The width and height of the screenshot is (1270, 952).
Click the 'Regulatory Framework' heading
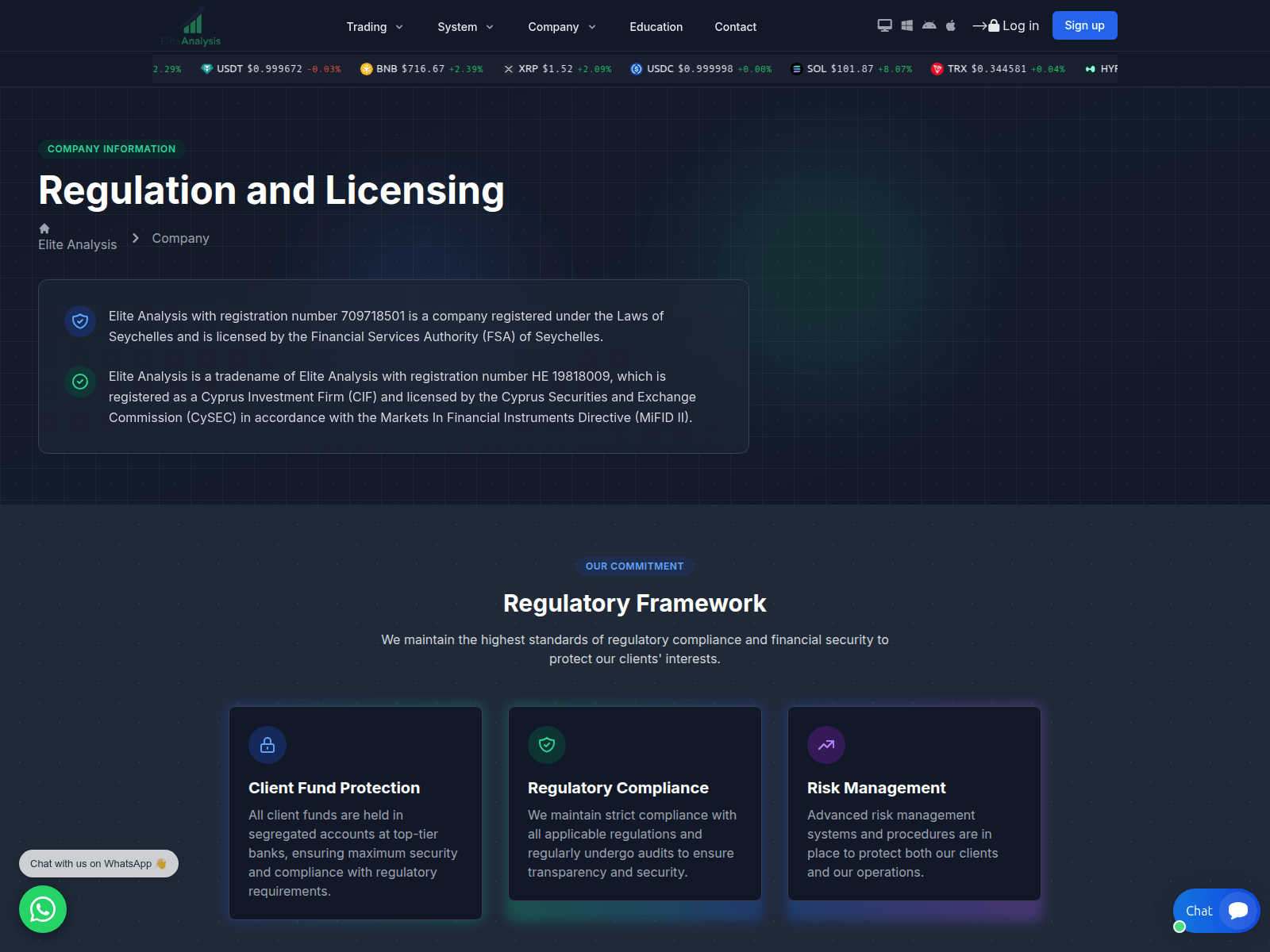point(635,604)
